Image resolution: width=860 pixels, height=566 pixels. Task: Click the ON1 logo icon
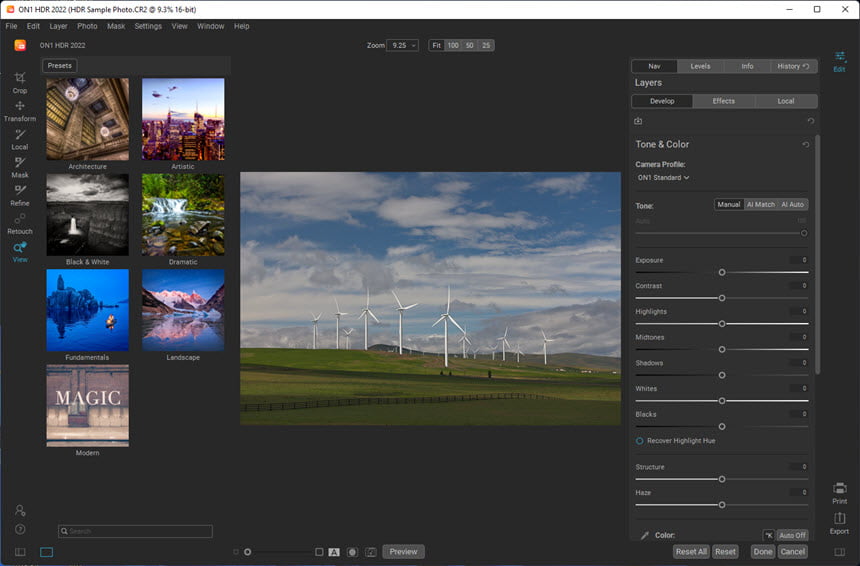click(20, 45)
